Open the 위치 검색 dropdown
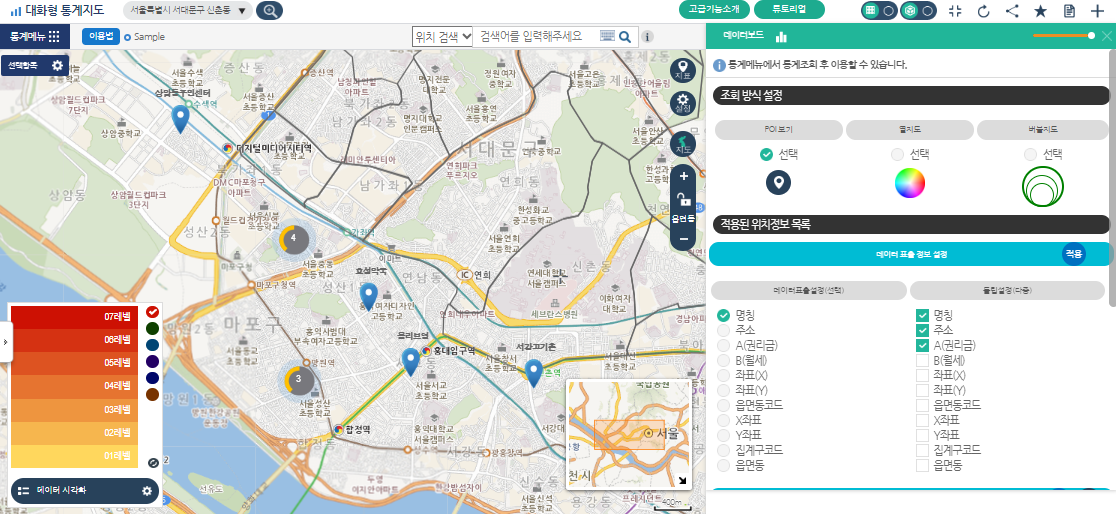This screenshot has height=514, width=1116. 442,36
